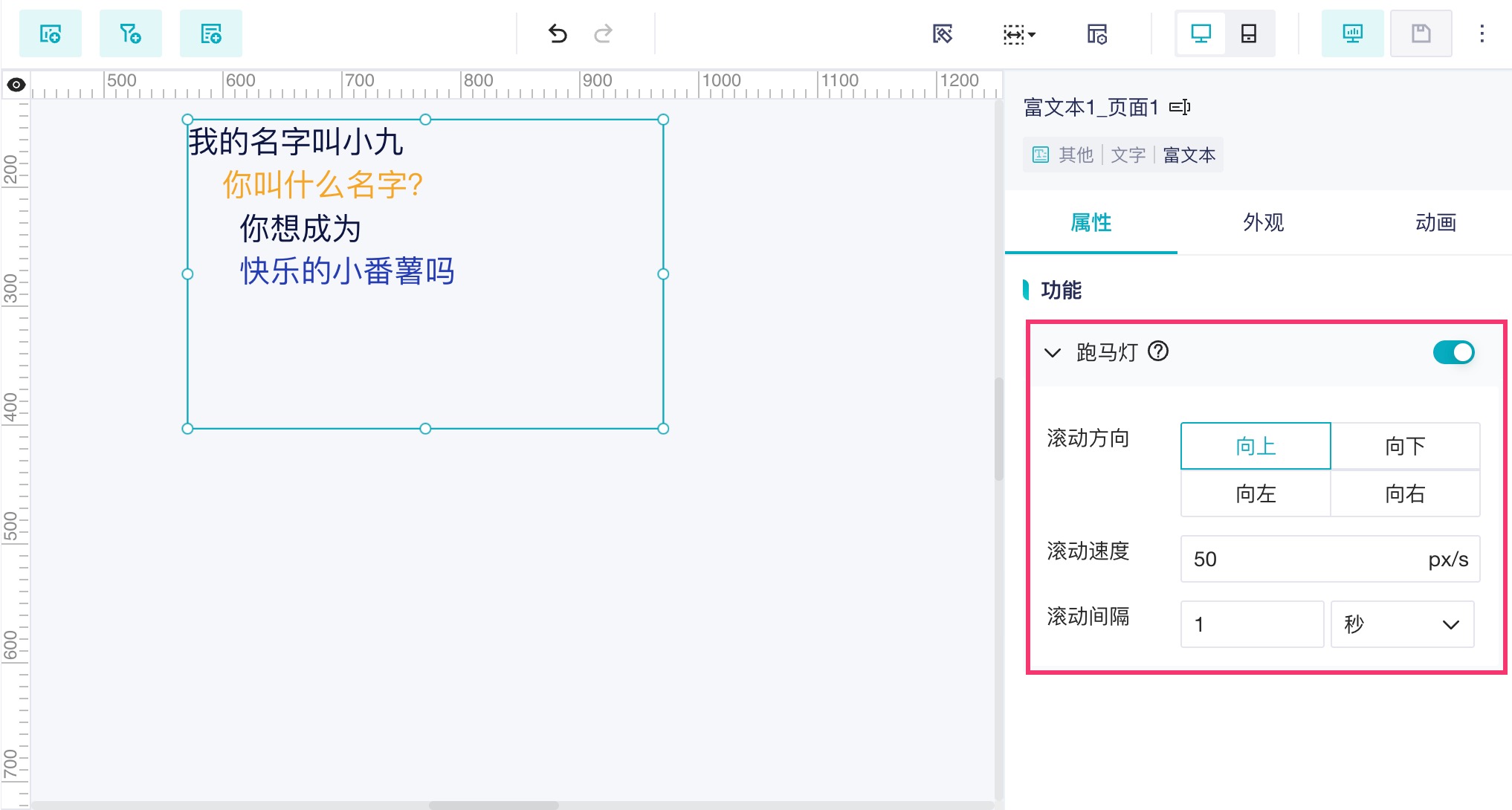Open the 秒 unit dropdown
Image resolution: width=1512 pixels, height=810 pixels.
1401,624
